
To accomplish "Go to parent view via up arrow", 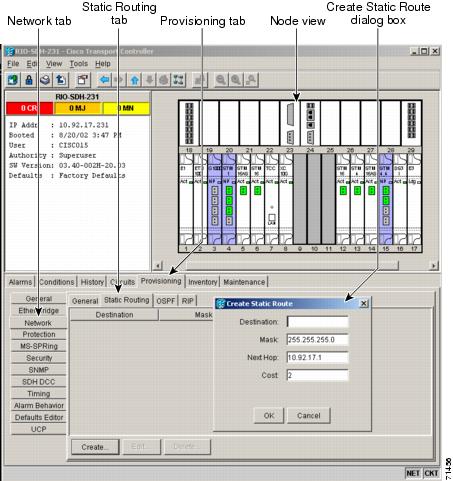I will pyautogui.click(x=135, y=80).
